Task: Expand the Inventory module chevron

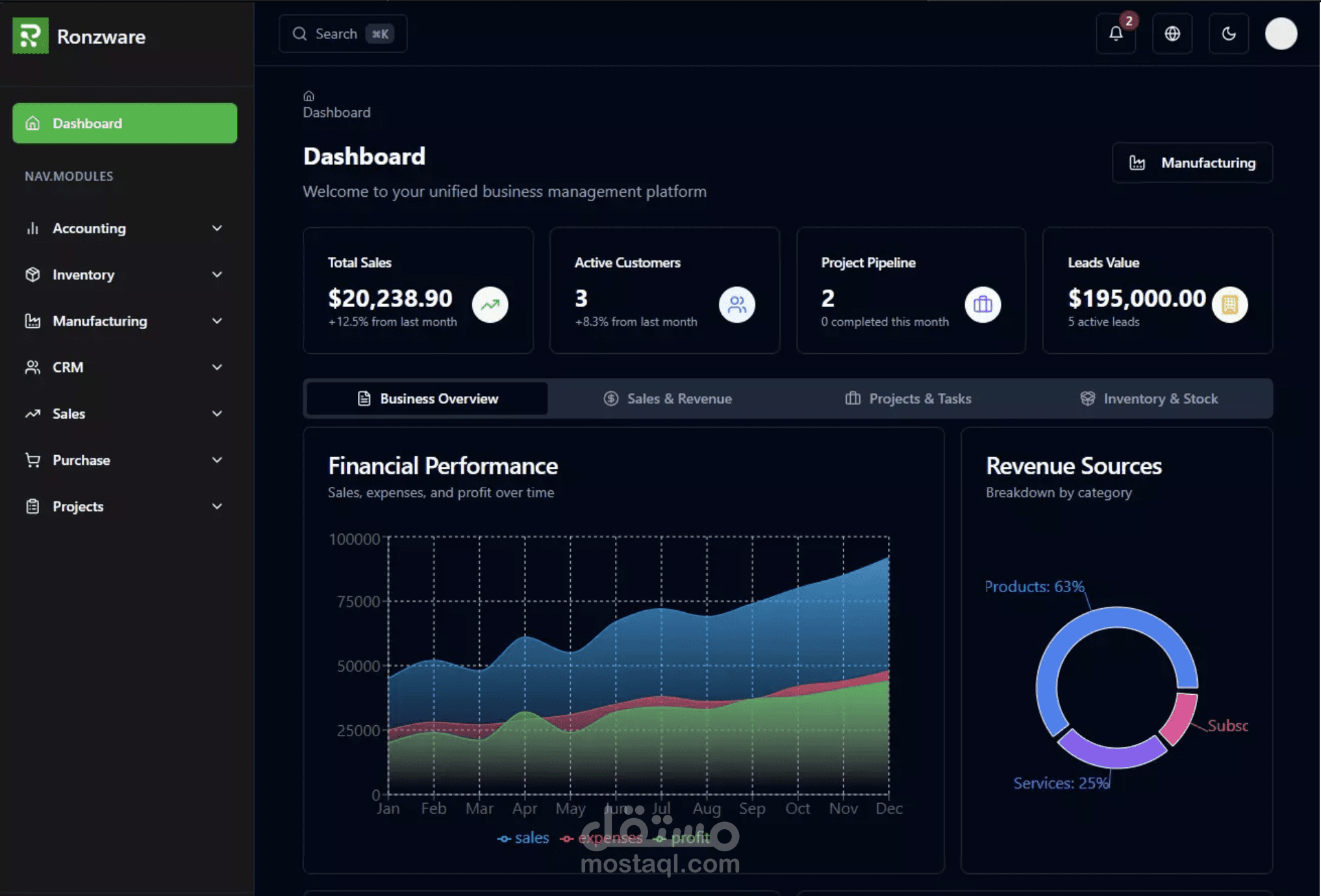Action: [x=217, y=275]
